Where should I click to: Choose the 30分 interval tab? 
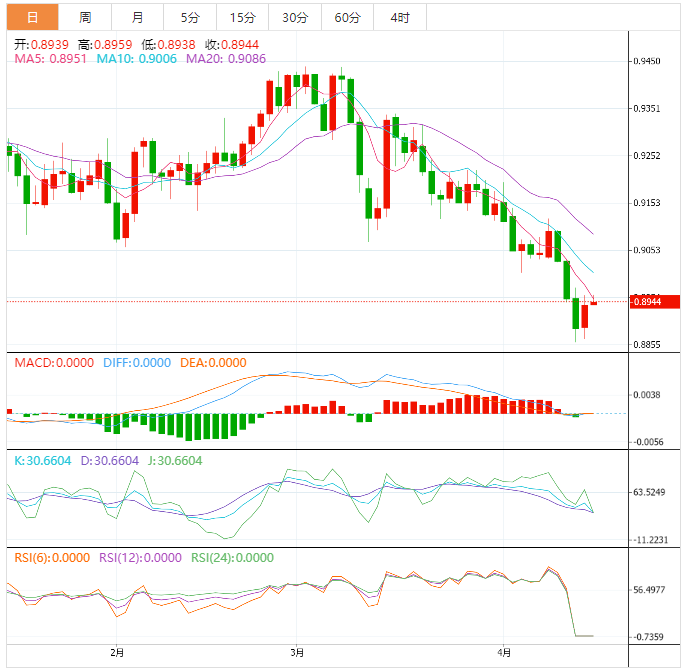click(x=295, y=17)
